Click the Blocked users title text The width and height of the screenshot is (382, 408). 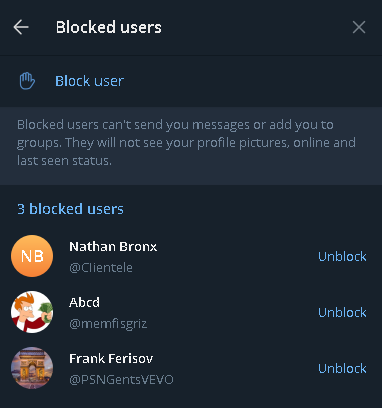point(109,27)
